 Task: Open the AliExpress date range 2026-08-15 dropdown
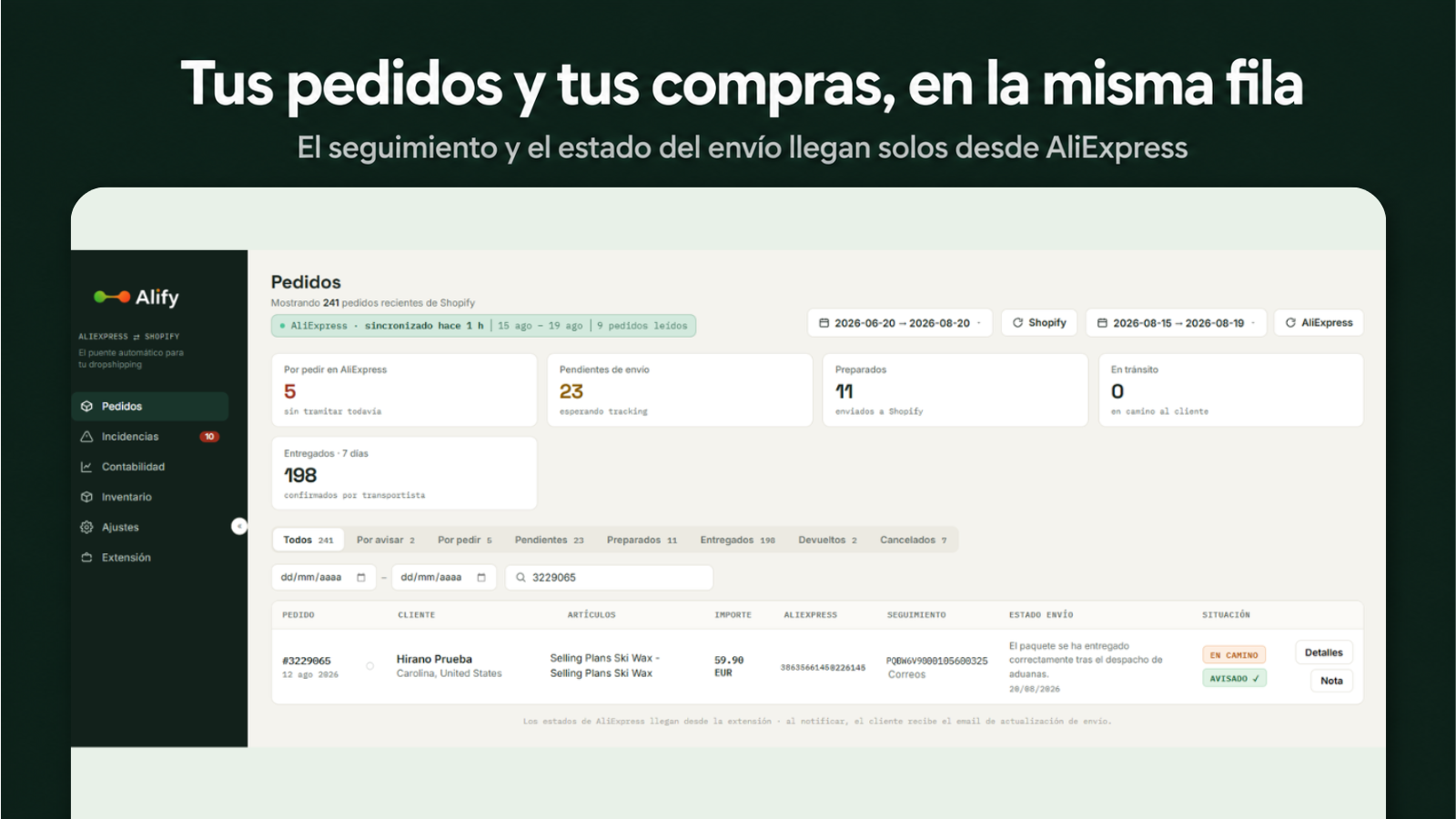point(1176,323)
